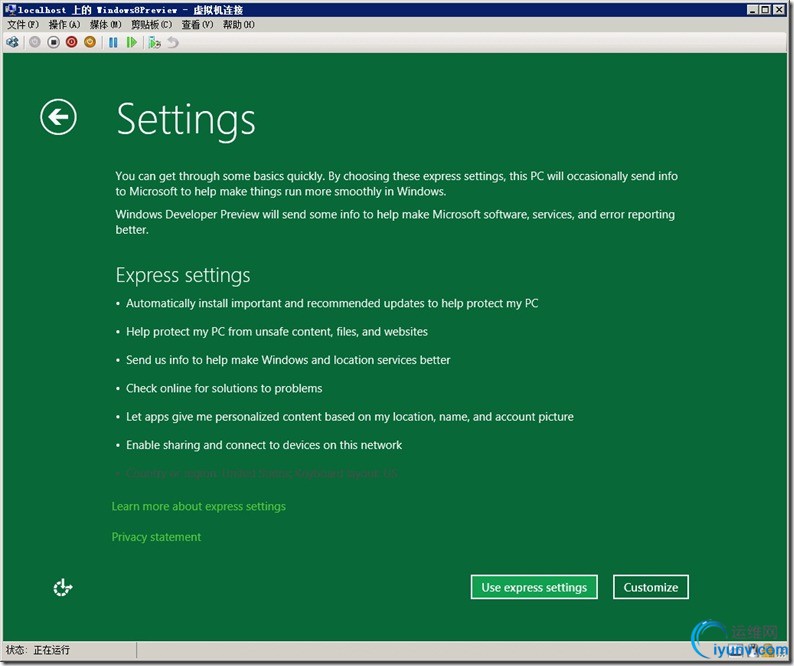Viewport: 794px width, 666px height.
Task: Click the greyed-out Start VM toolbar icon
Action: point(34,43)
